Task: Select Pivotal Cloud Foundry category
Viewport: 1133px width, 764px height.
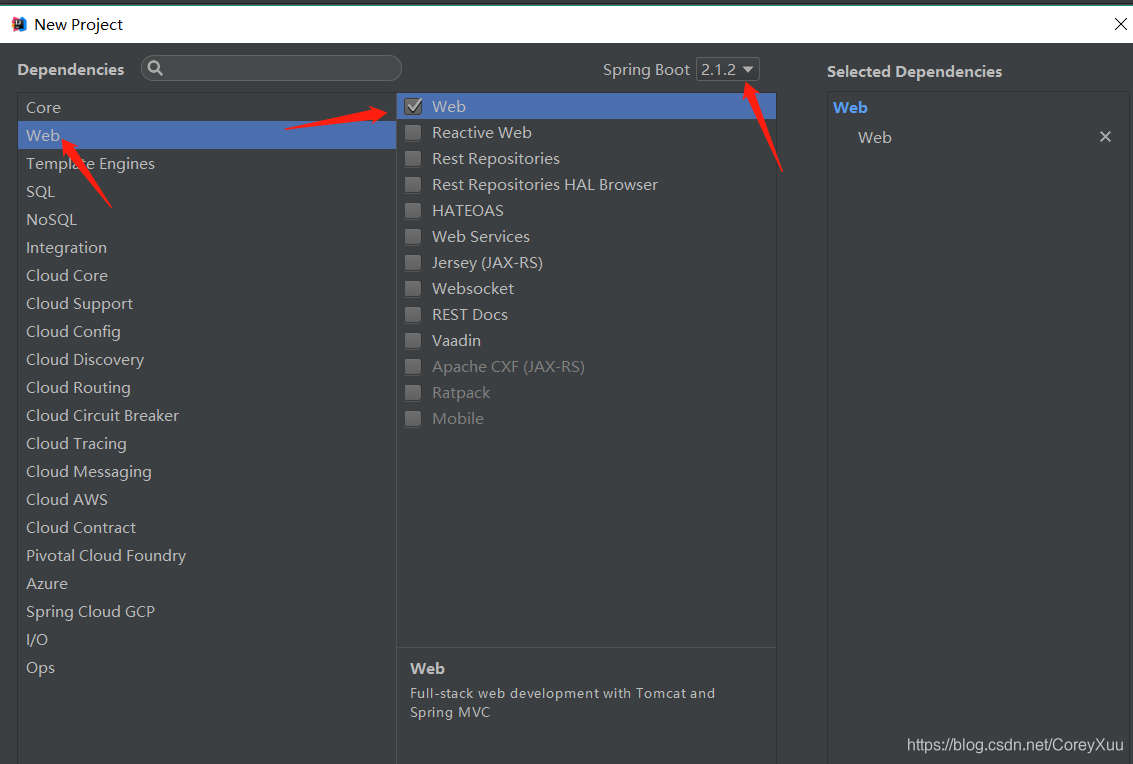Action: click(207, 555)
